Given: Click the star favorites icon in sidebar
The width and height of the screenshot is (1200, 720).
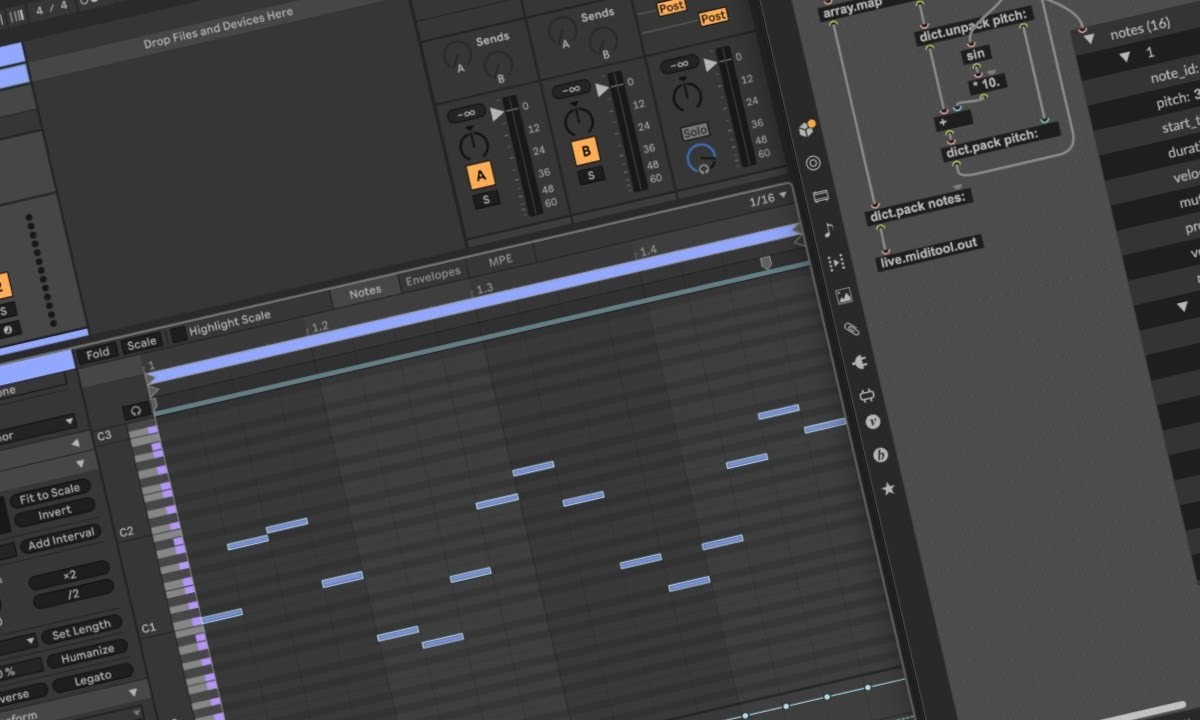Looking at the screenshot, I should pos(887,489).
